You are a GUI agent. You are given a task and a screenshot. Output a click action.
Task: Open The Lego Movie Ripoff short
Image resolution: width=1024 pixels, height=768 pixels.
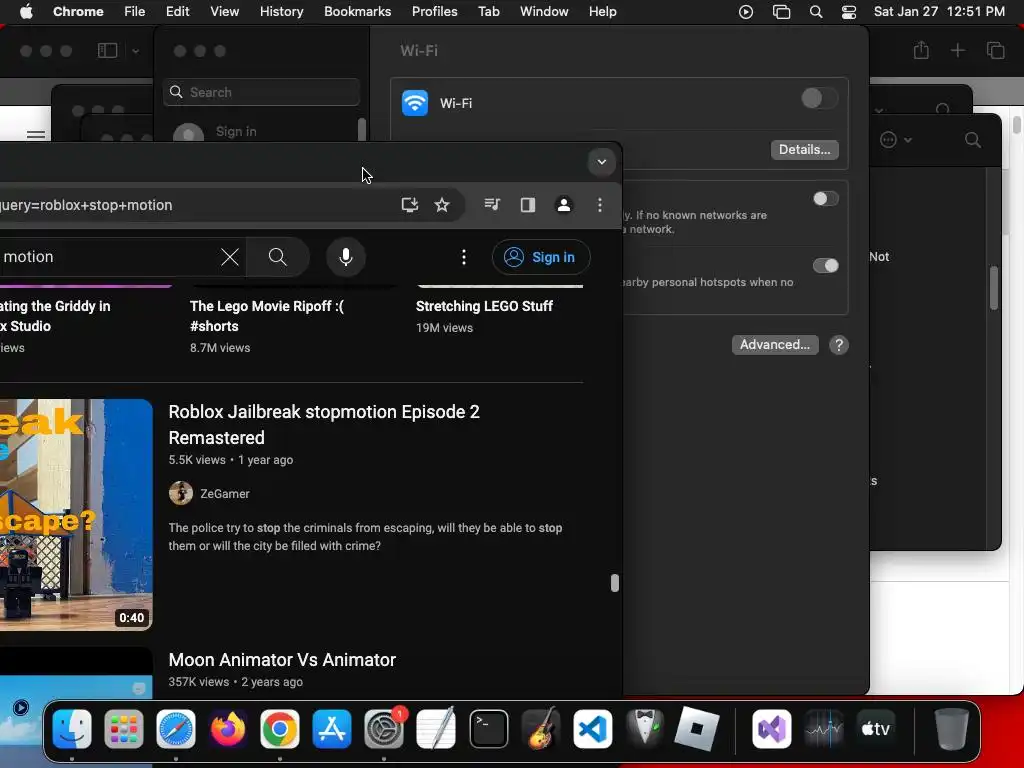(266, 316)
